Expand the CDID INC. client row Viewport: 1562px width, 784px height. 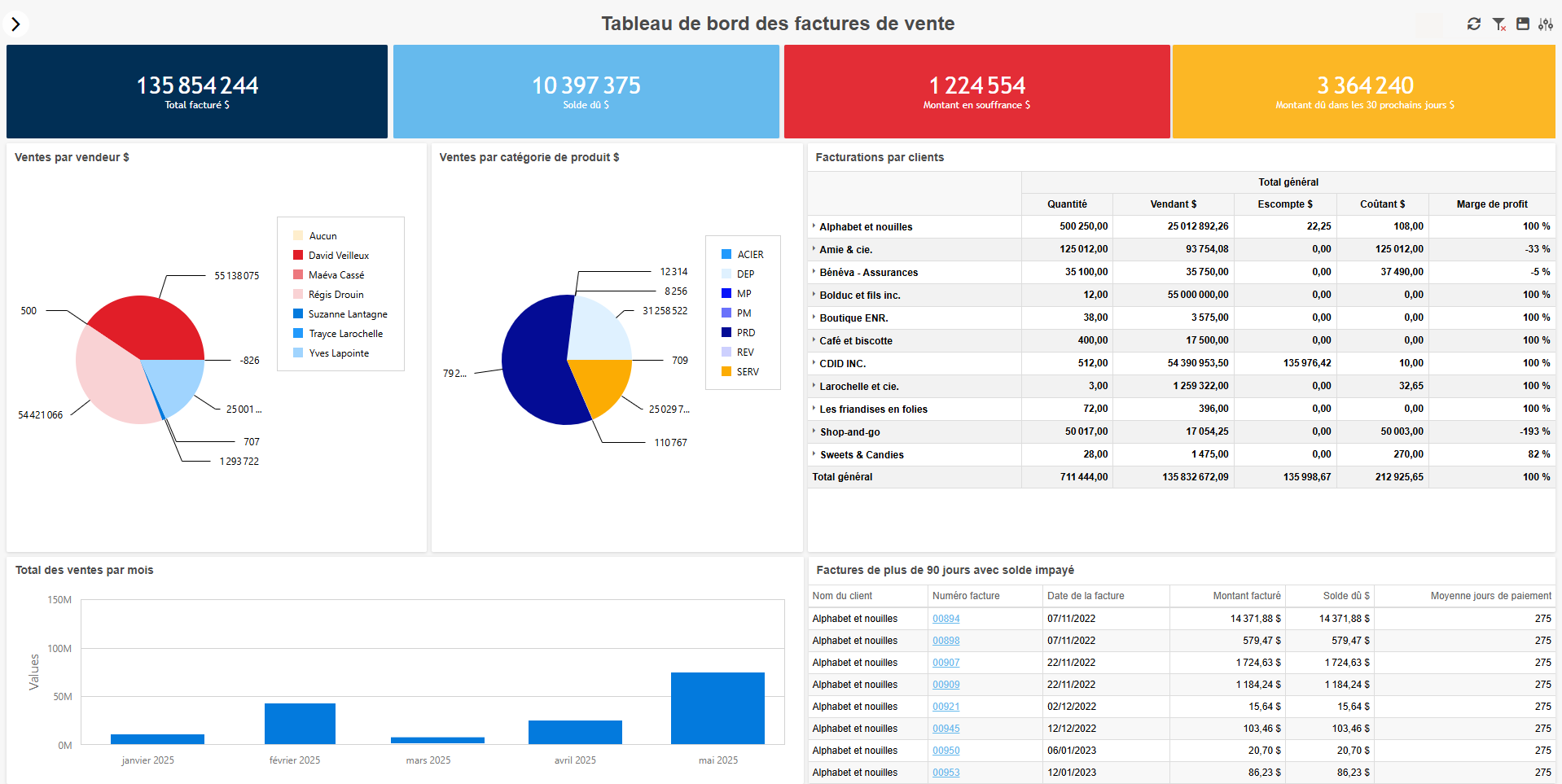point(814,363)
